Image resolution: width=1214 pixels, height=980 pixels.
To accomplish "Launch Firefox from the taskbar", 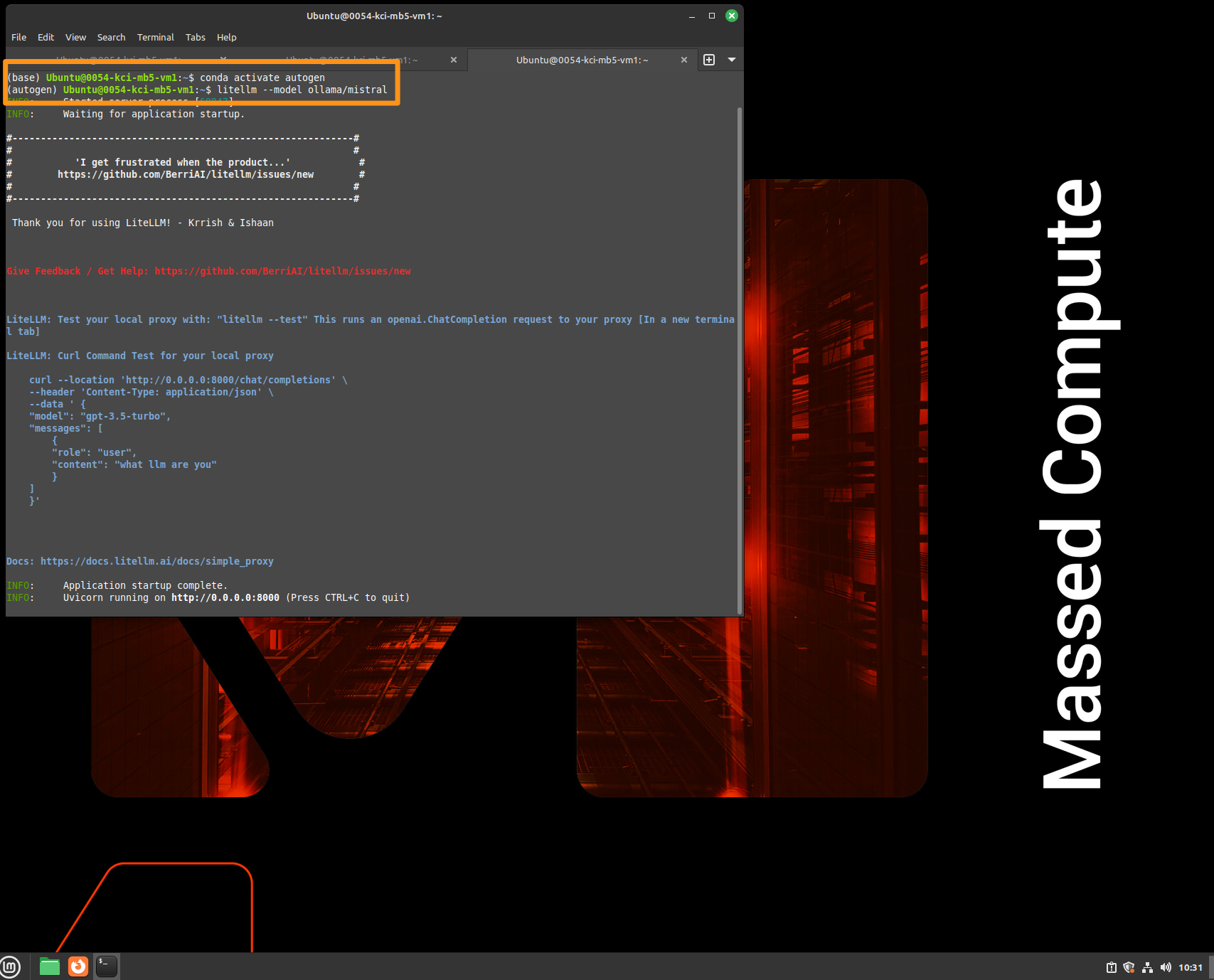I will pyautogui.click(x=78, y=966).
